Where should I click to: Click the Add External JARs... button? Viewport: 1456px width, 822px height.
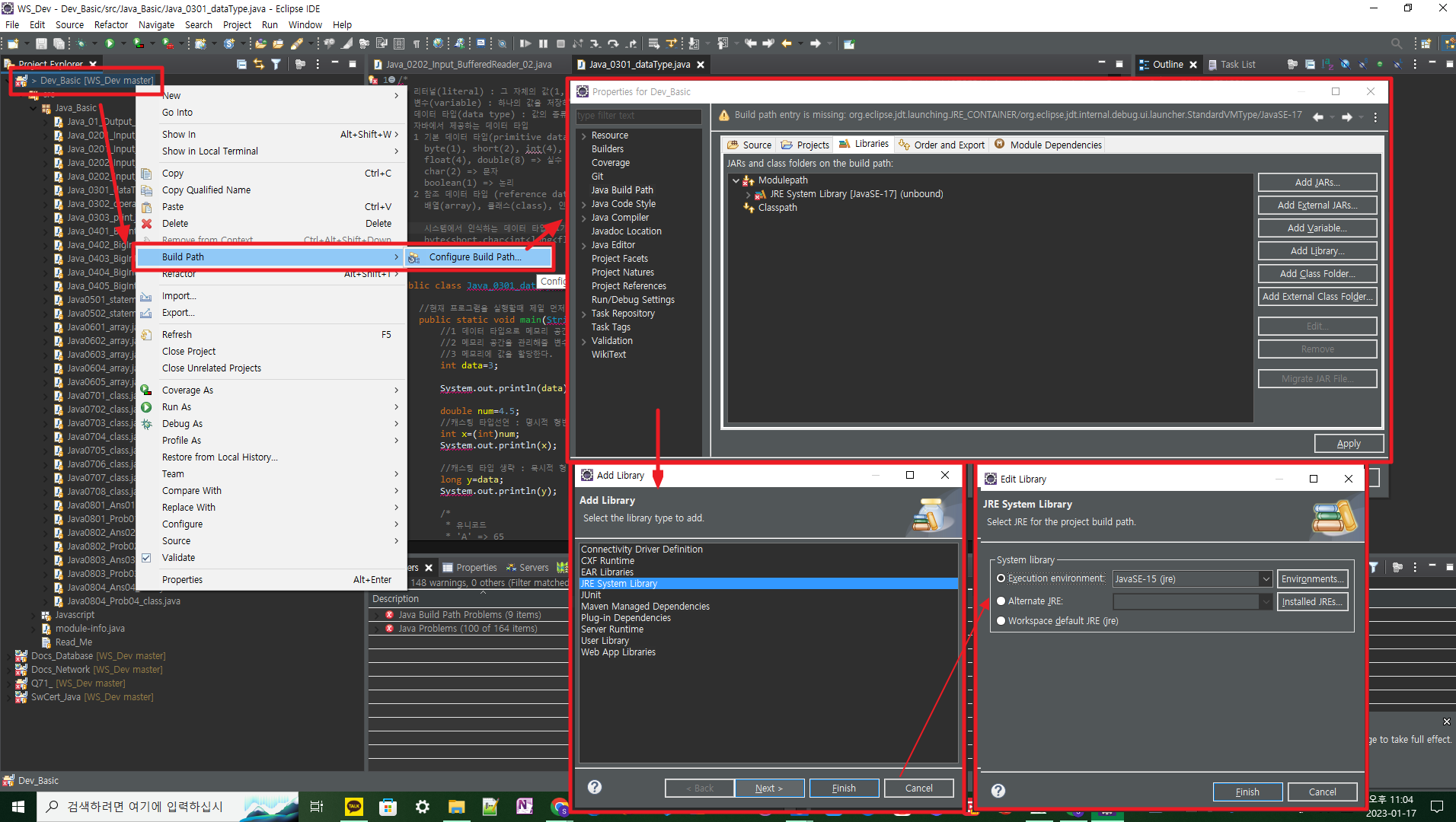[x=1317, y=205]
